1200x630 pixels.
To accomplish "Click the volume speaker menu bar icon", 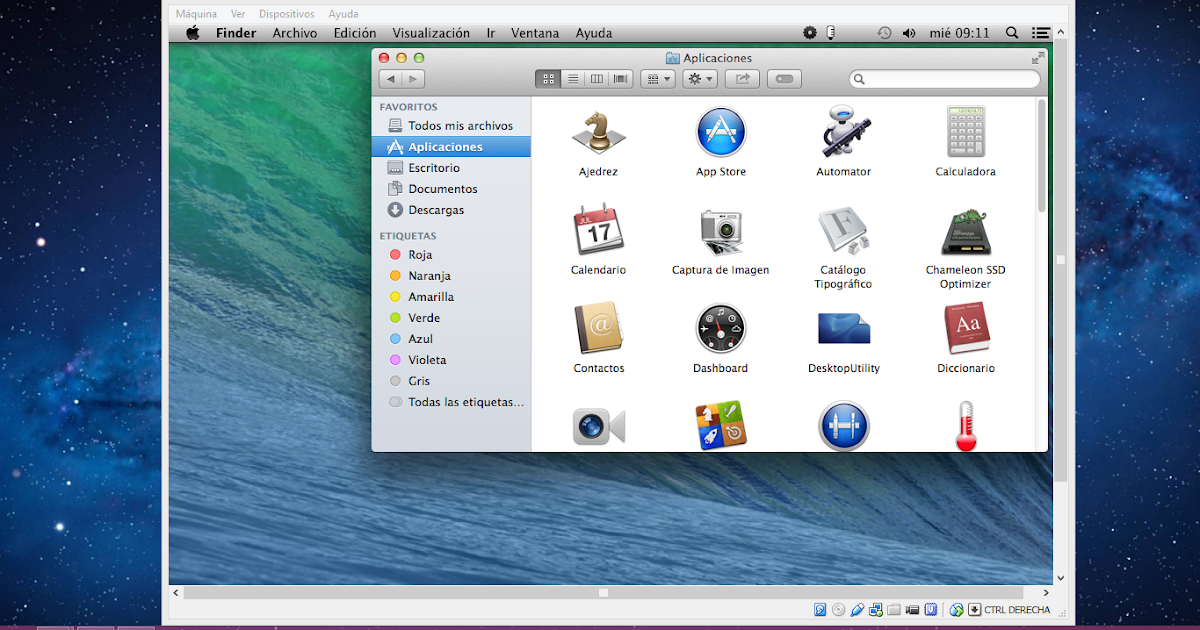I will (x=909, y=33).
